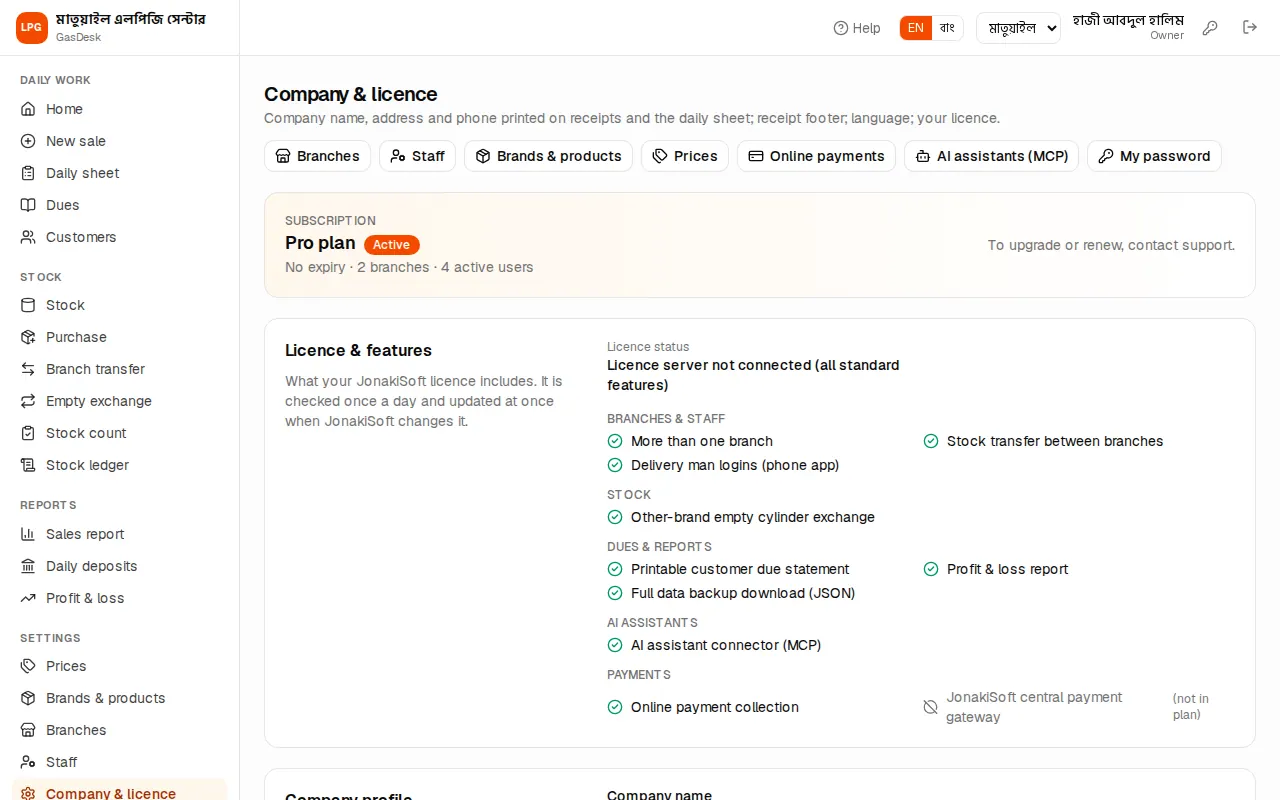Click the Empty exchange icon
Viewport: 1280px width, 800px height.
28,401
